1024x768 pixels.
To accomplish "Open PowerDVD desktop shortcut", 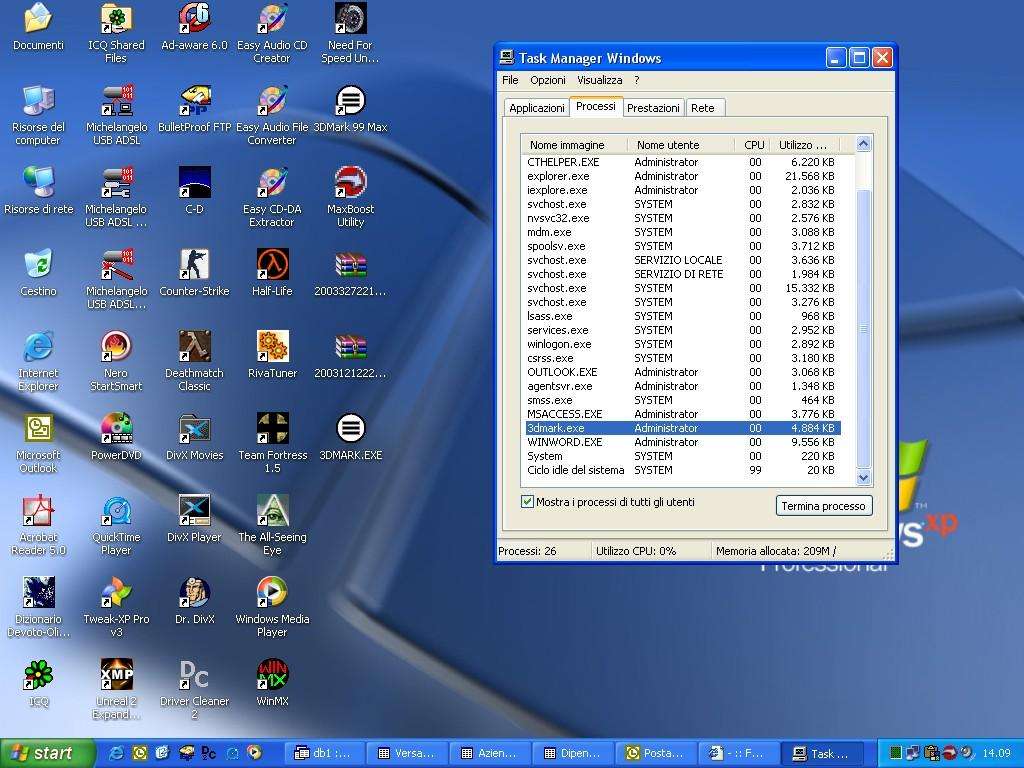I will click(x=116, y=438).
